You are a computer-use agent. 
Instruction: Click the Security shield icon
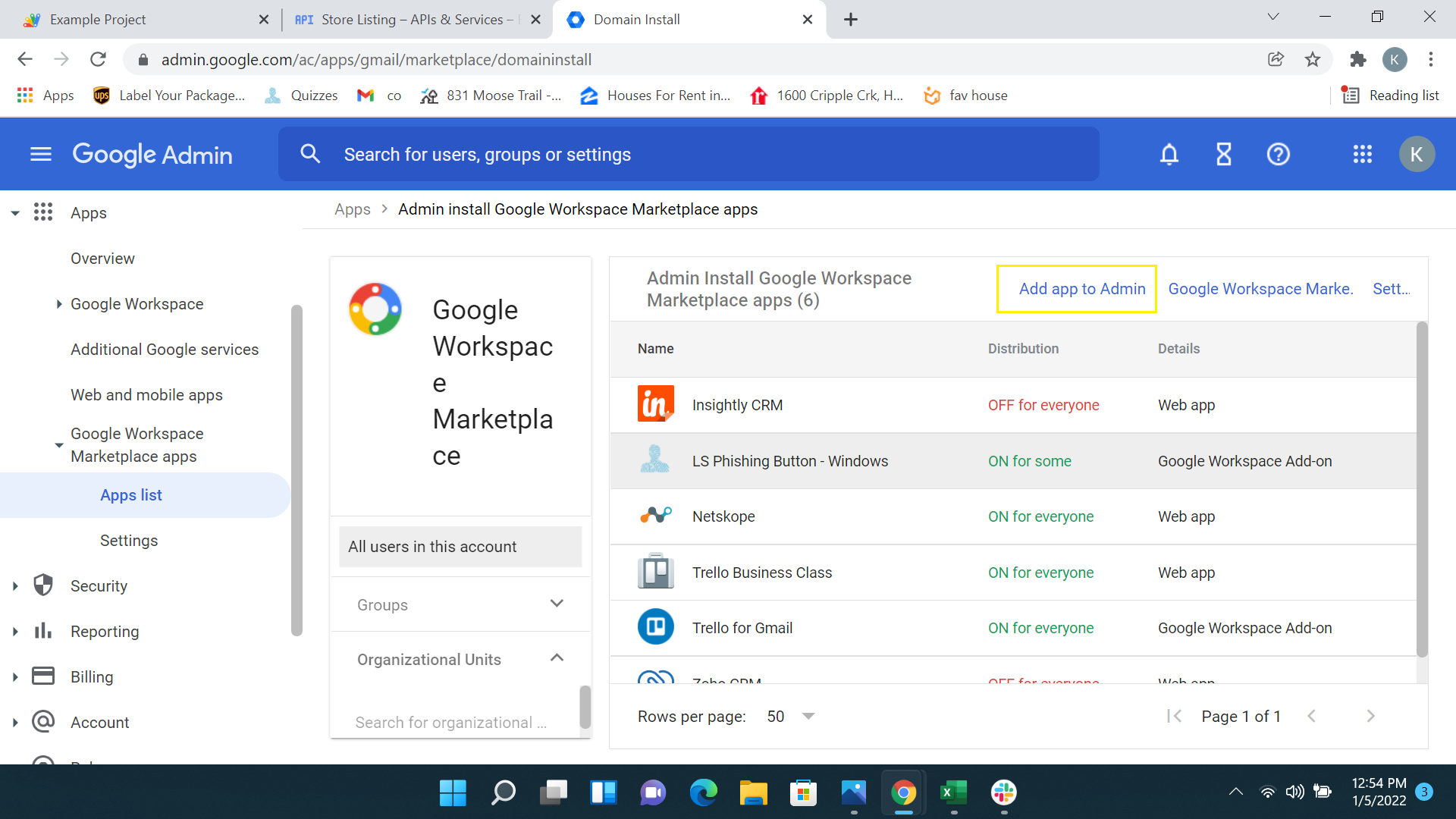(x=44, y=585)
